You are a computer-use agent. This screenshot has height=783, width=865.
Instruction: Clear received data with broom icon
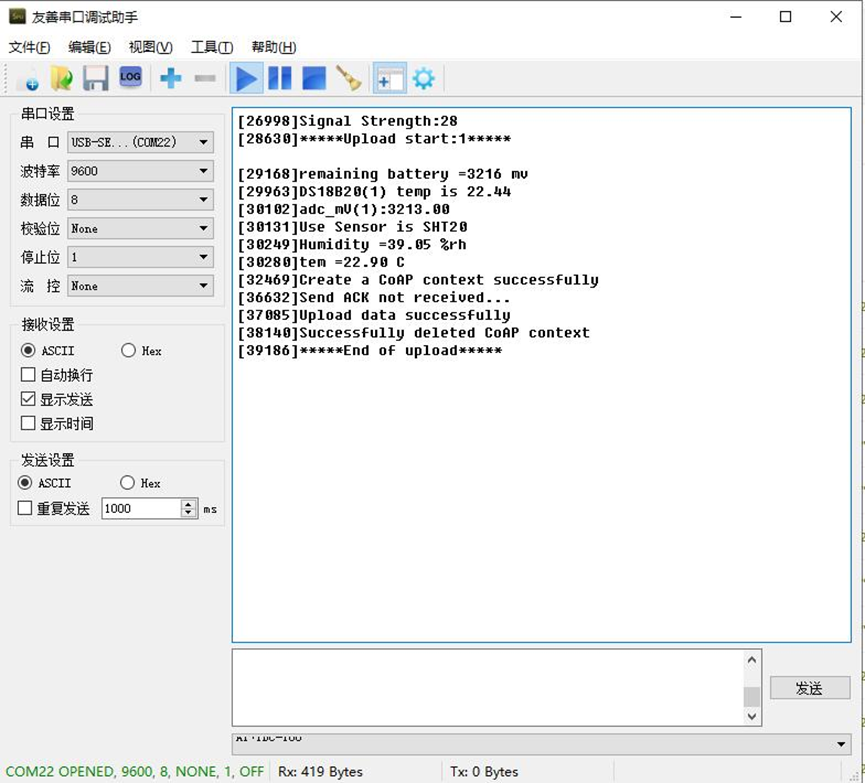[x=349, y=78]
